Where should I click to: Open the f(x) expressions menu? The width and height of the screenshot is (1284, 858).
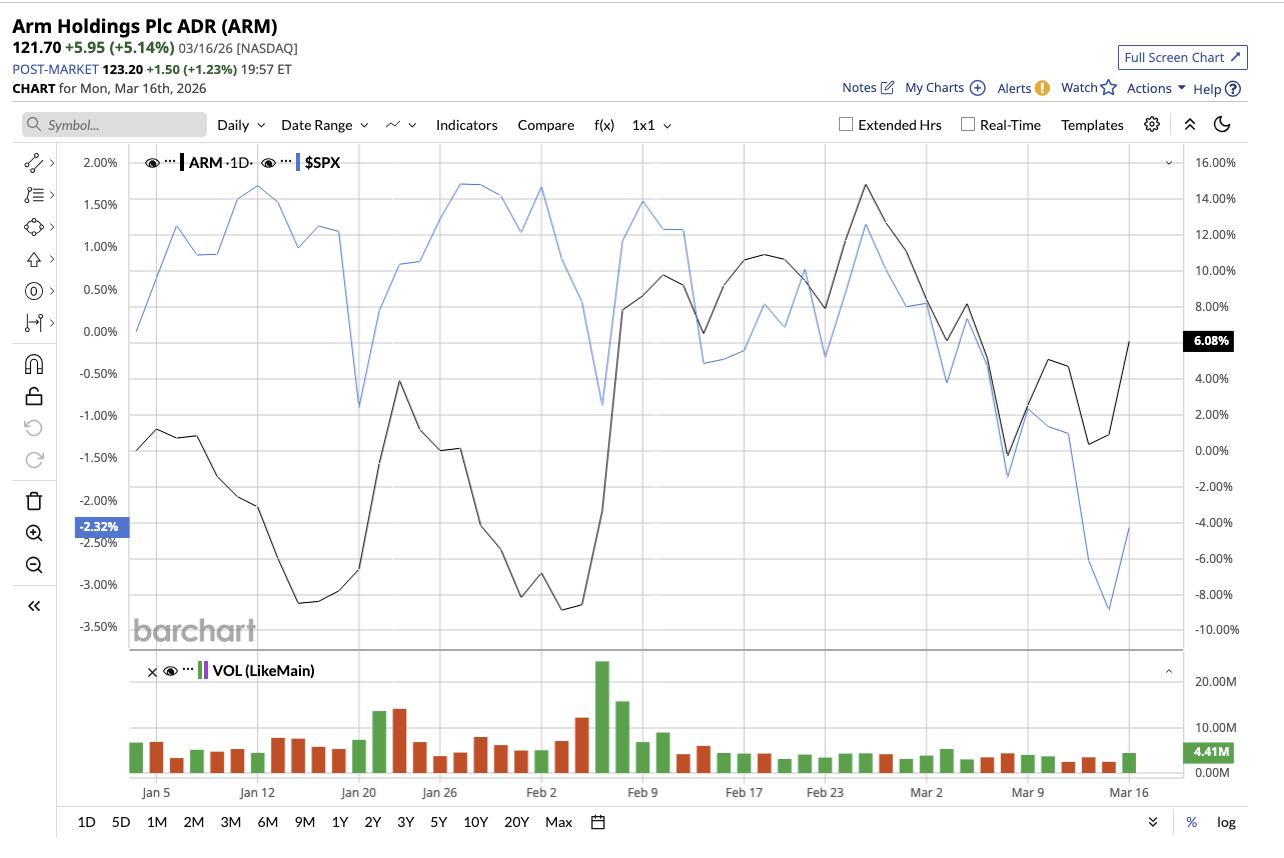(x=604, y=125)
